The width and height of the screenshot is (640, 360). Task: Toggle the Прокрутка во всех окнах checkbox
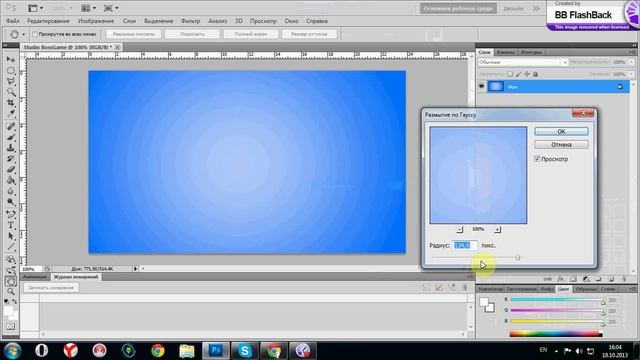[x=35, y=34]
